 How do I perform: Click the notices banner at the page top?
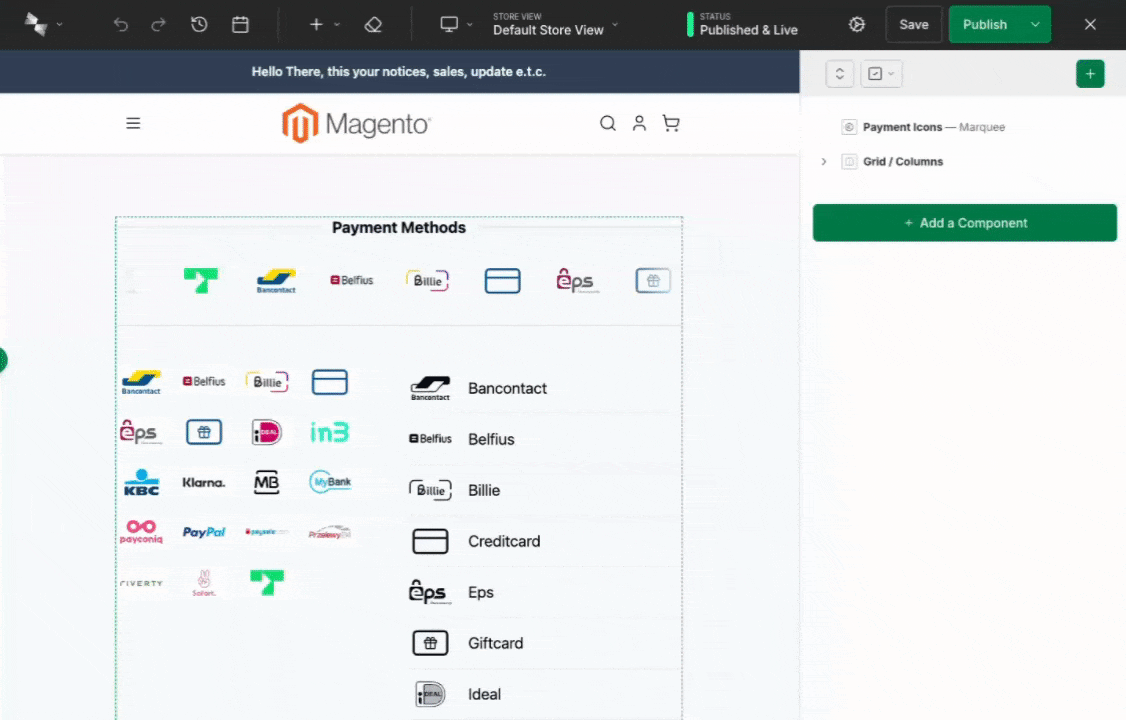pyautogui.click(x=399, y=71)
